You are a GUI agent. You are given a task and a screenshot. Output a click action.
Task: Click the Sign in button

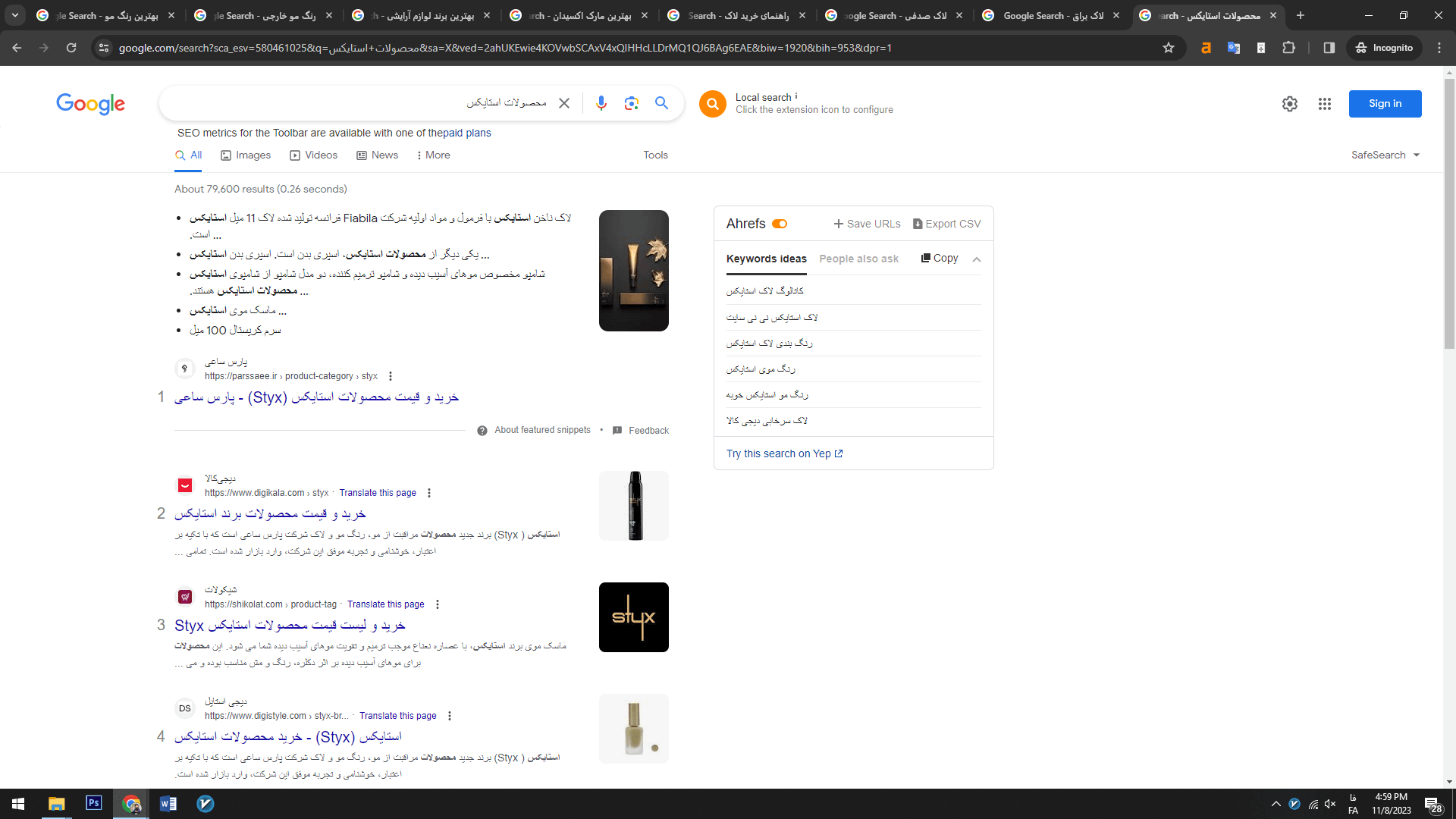(x=1385, y=104)
